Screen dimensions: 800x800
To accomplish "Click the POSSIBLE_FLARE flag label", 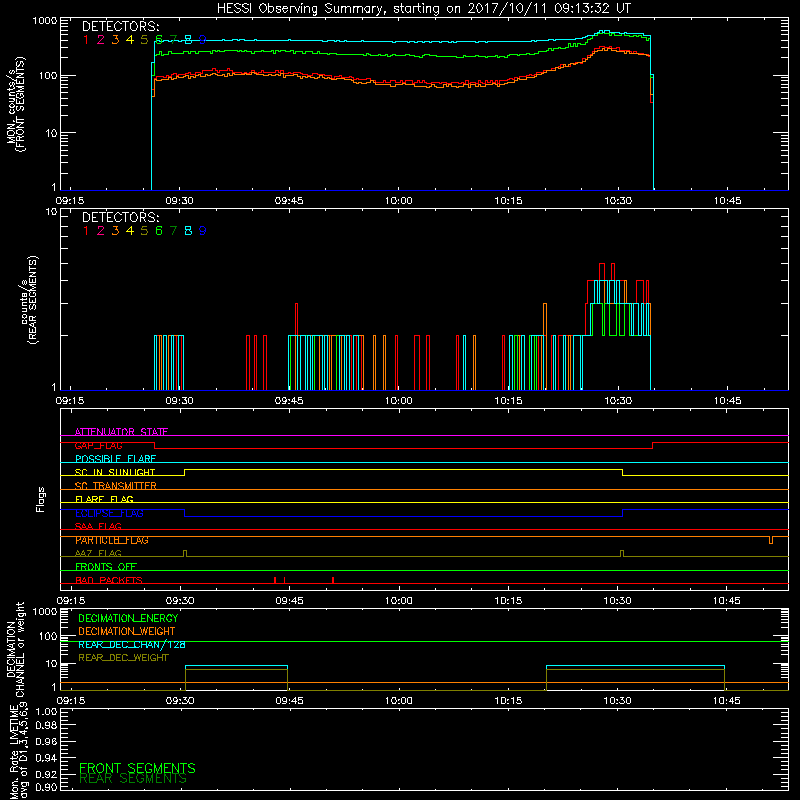I will [115, 459].
